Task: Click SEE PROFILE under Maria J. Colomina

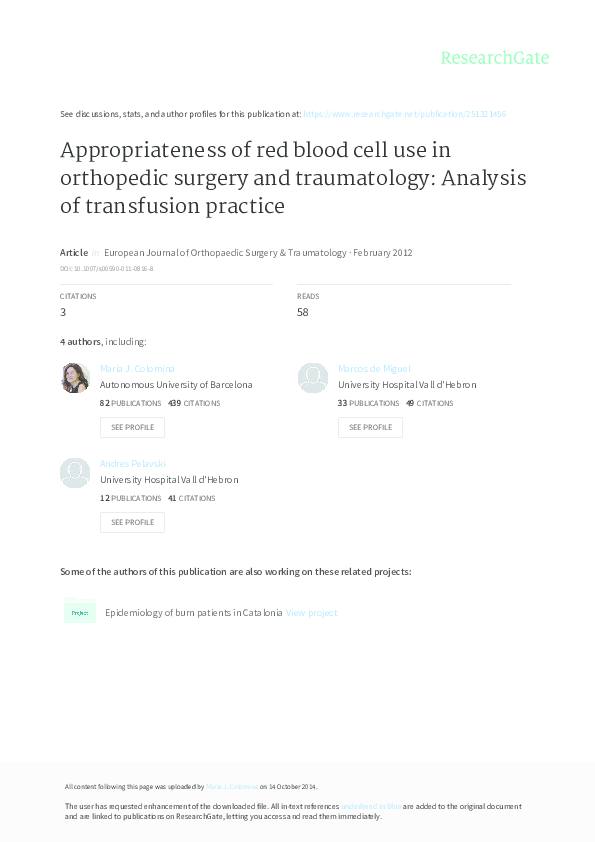Action: pyautogui.click(x=132, y=427)
